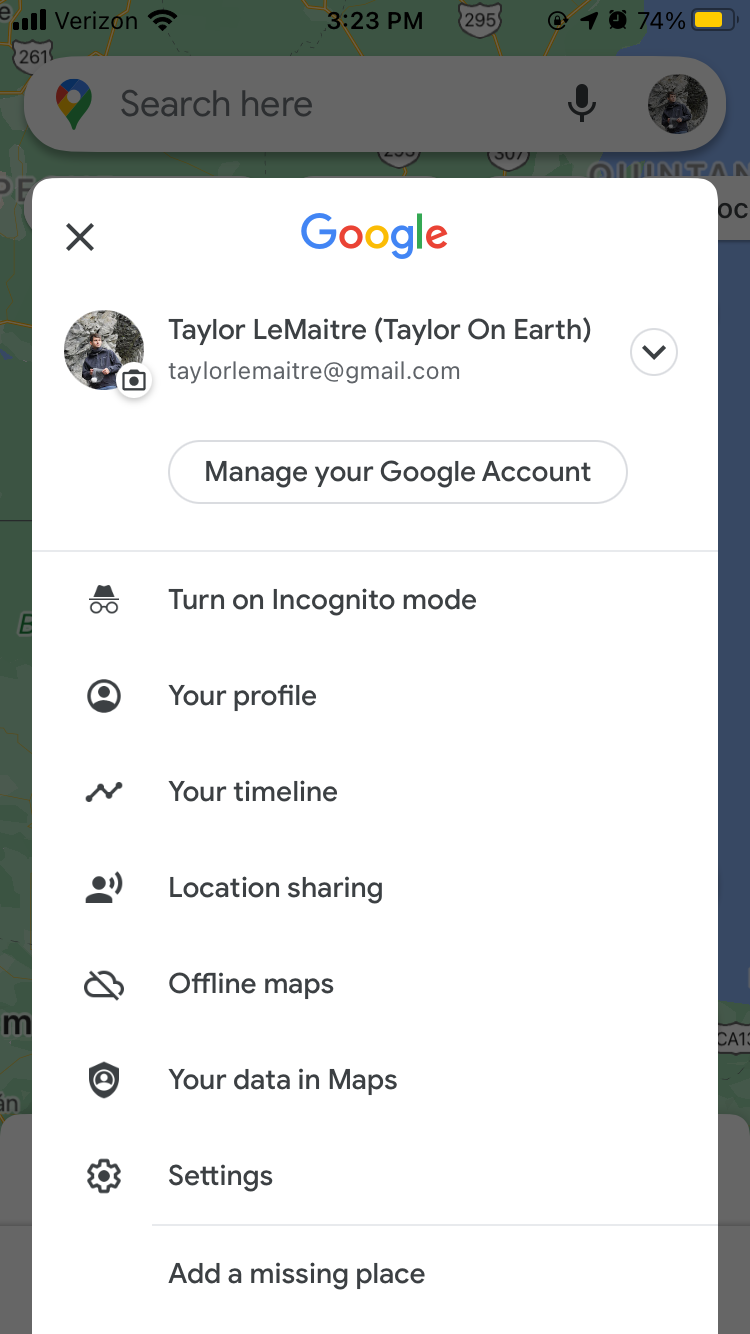Tap the Google Maps pin logo
The height and width of the screenshot is (1334, 750).
pos(73,104)
